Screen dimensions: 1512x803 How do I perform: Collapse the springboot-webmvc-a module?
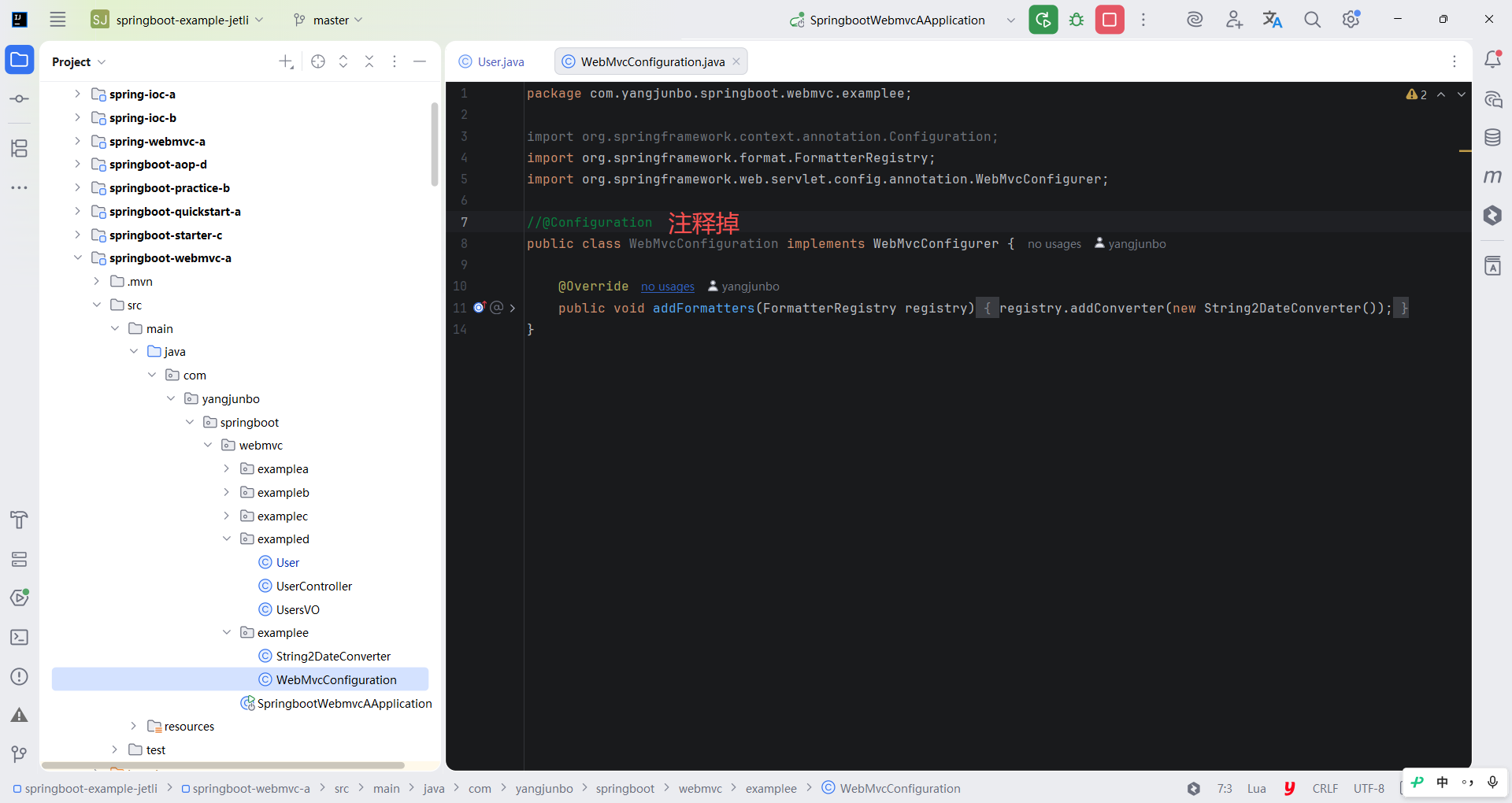click(77, 257)
